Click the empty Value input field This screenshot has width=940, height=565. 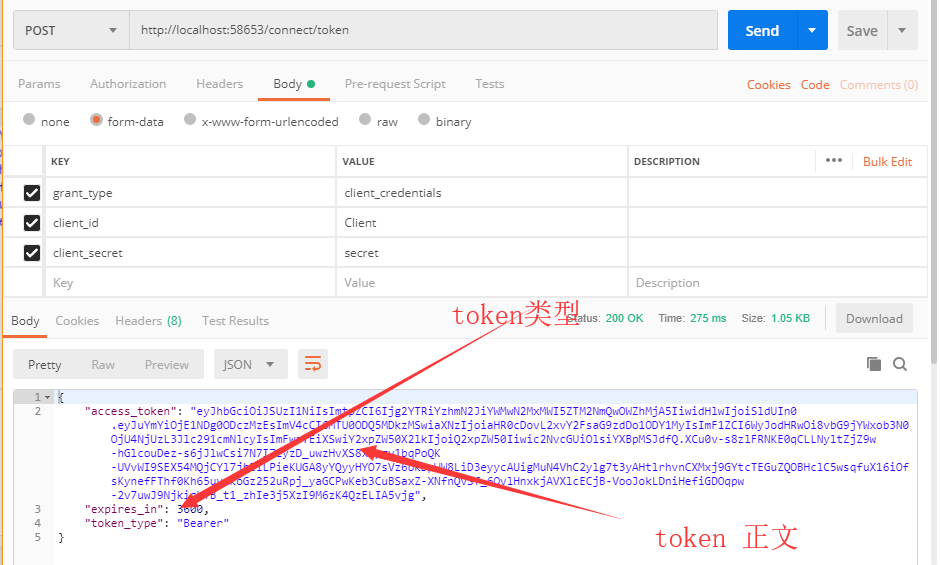482,282
